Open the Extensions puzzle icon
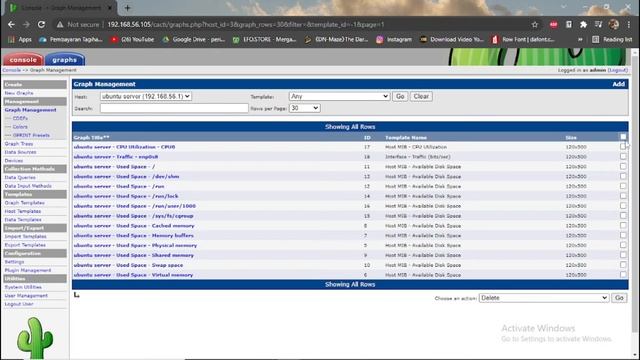 tap(583, 24)
